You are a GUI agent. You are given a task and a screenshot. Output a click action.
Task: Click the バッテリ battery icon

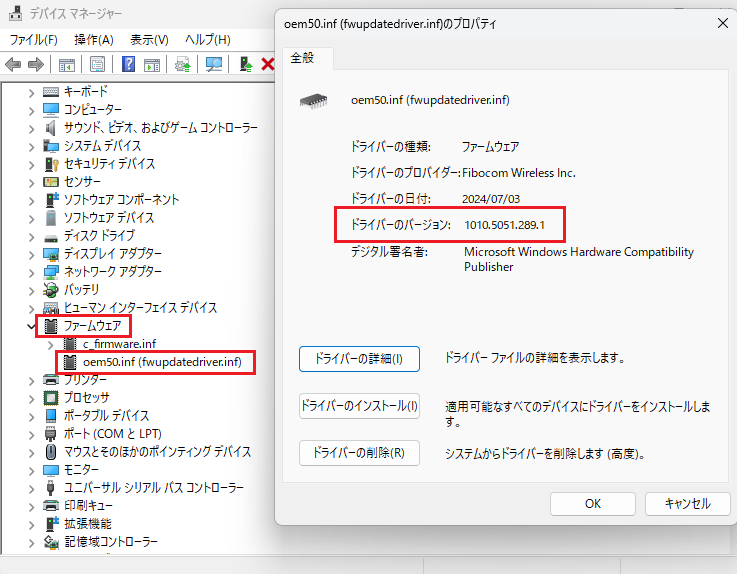[x=50, y=290]
